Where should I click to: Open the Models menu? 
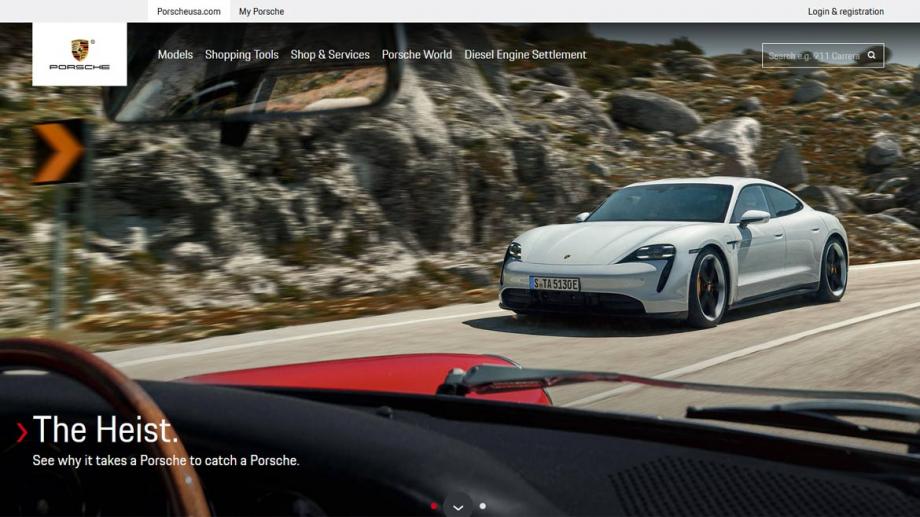(175, 55)
